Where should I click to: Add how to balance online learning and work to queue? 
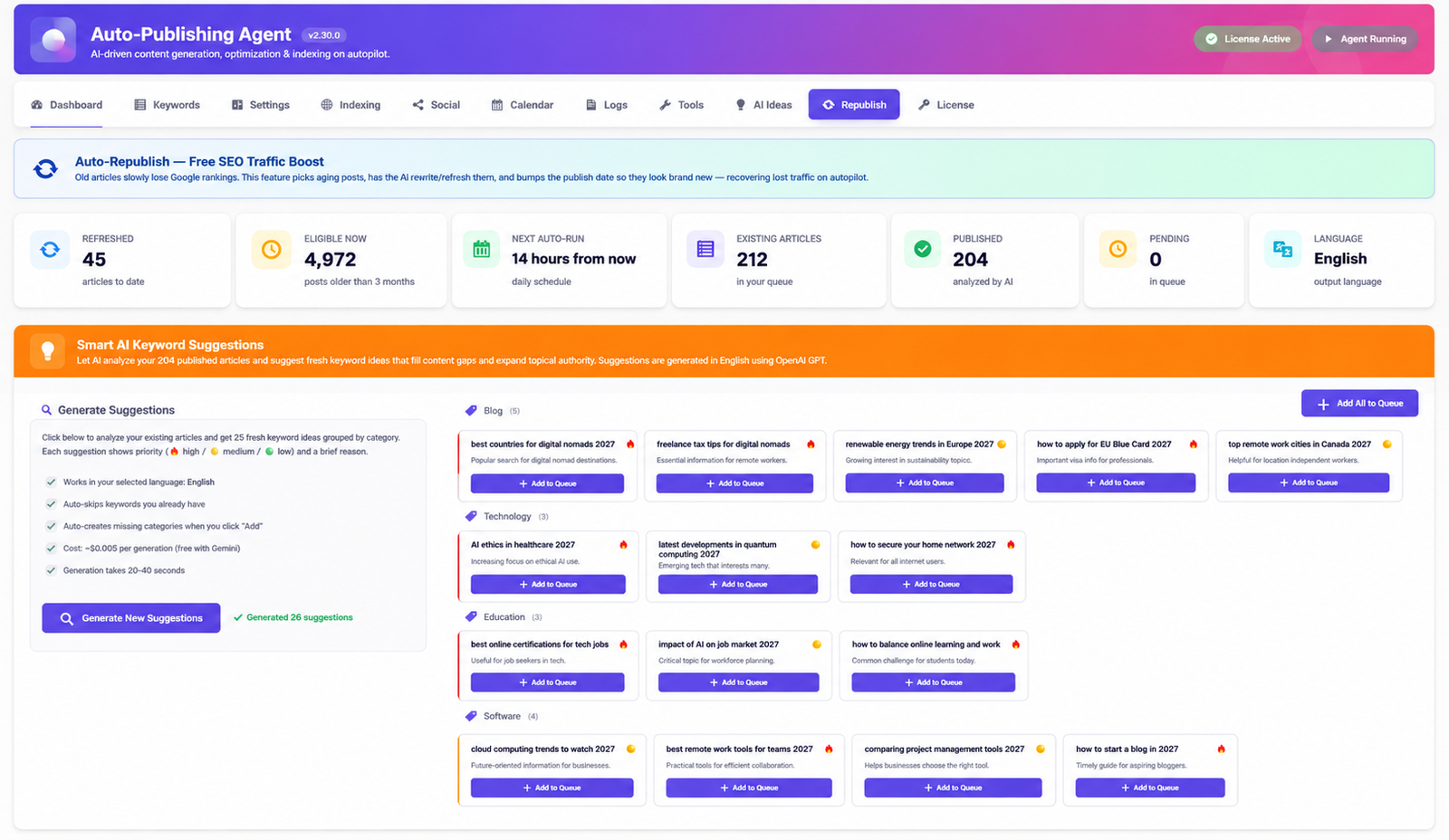coord(934,682)
